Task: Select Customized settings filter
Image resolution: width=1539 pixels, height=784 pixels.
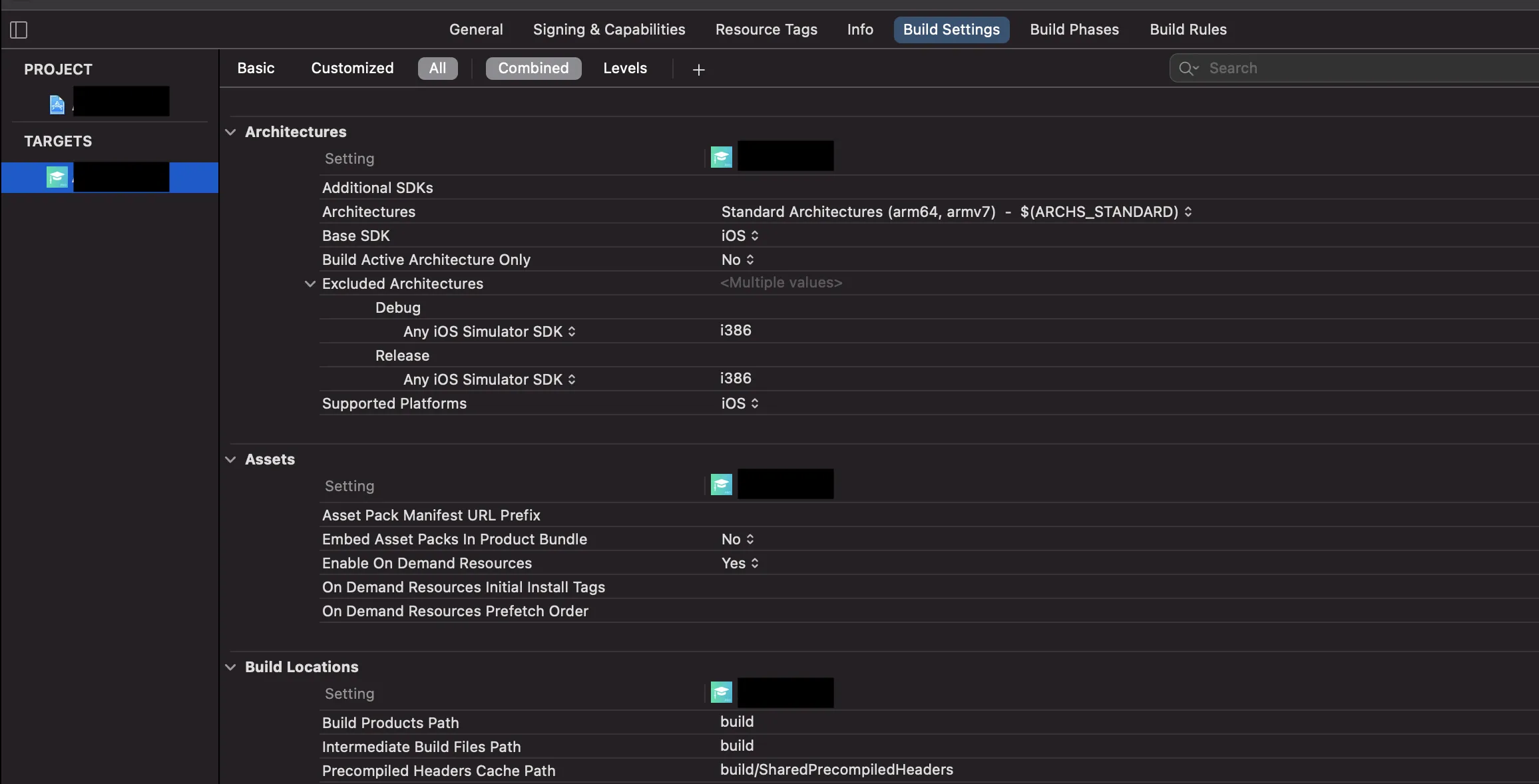Action: coord(352,69)
